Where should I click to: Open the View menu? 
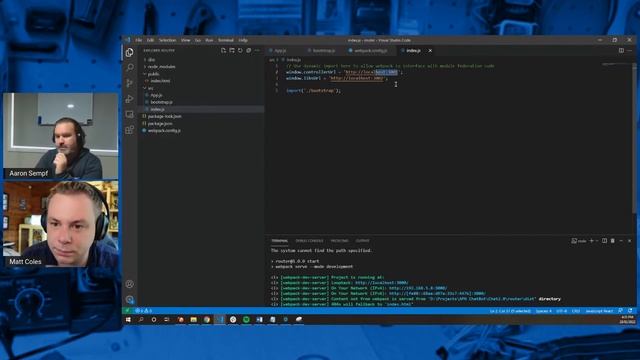click(185, 40)
